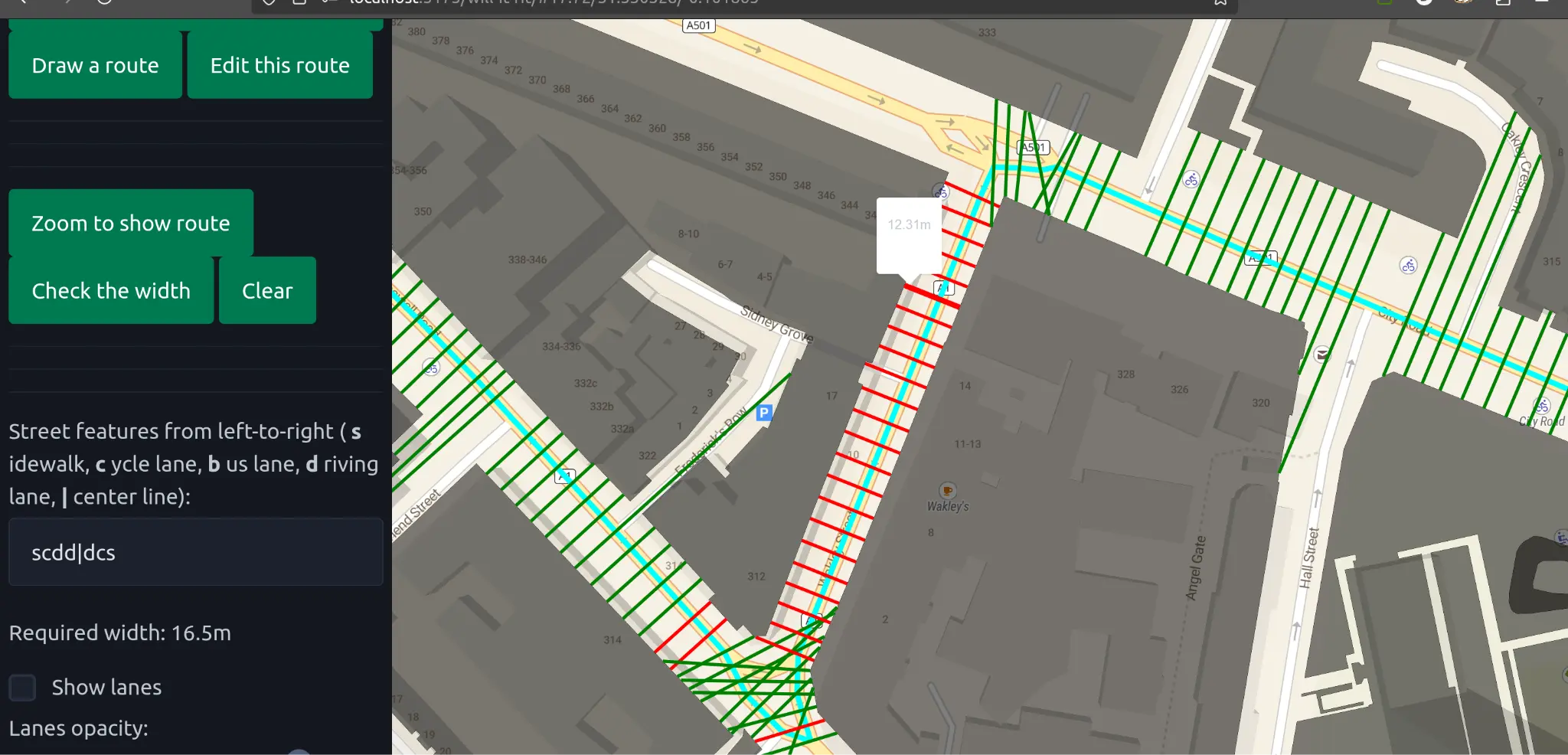1568x755 pixels.
Task: Click the Lanes opacity slider handle
Action: click(x=299, y=752)
